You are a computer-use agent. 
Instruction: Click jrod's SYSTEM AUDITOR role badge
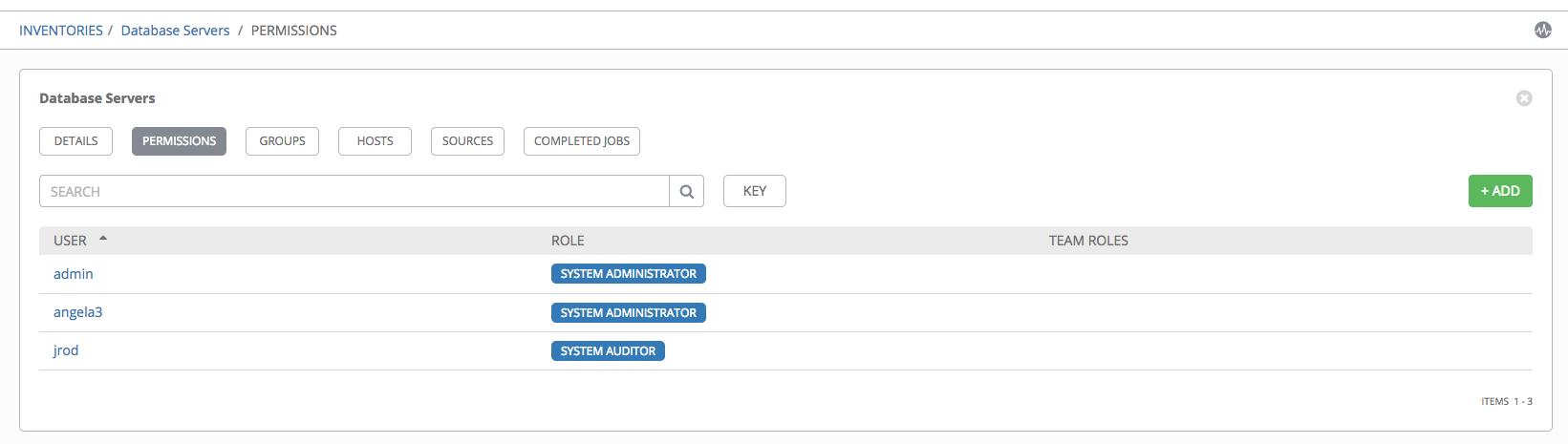click(608, 351)
